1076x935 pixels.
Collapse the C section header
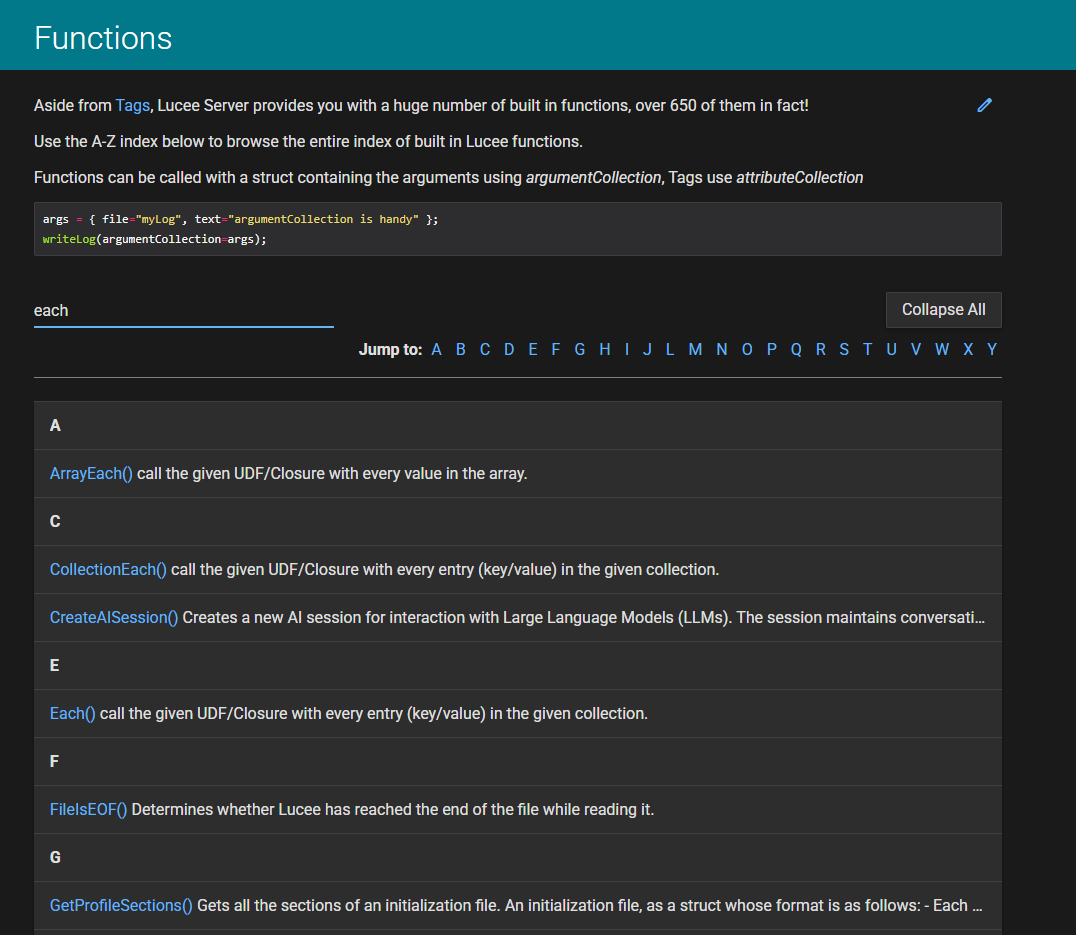pyautogui.click(x=517, y=522)
